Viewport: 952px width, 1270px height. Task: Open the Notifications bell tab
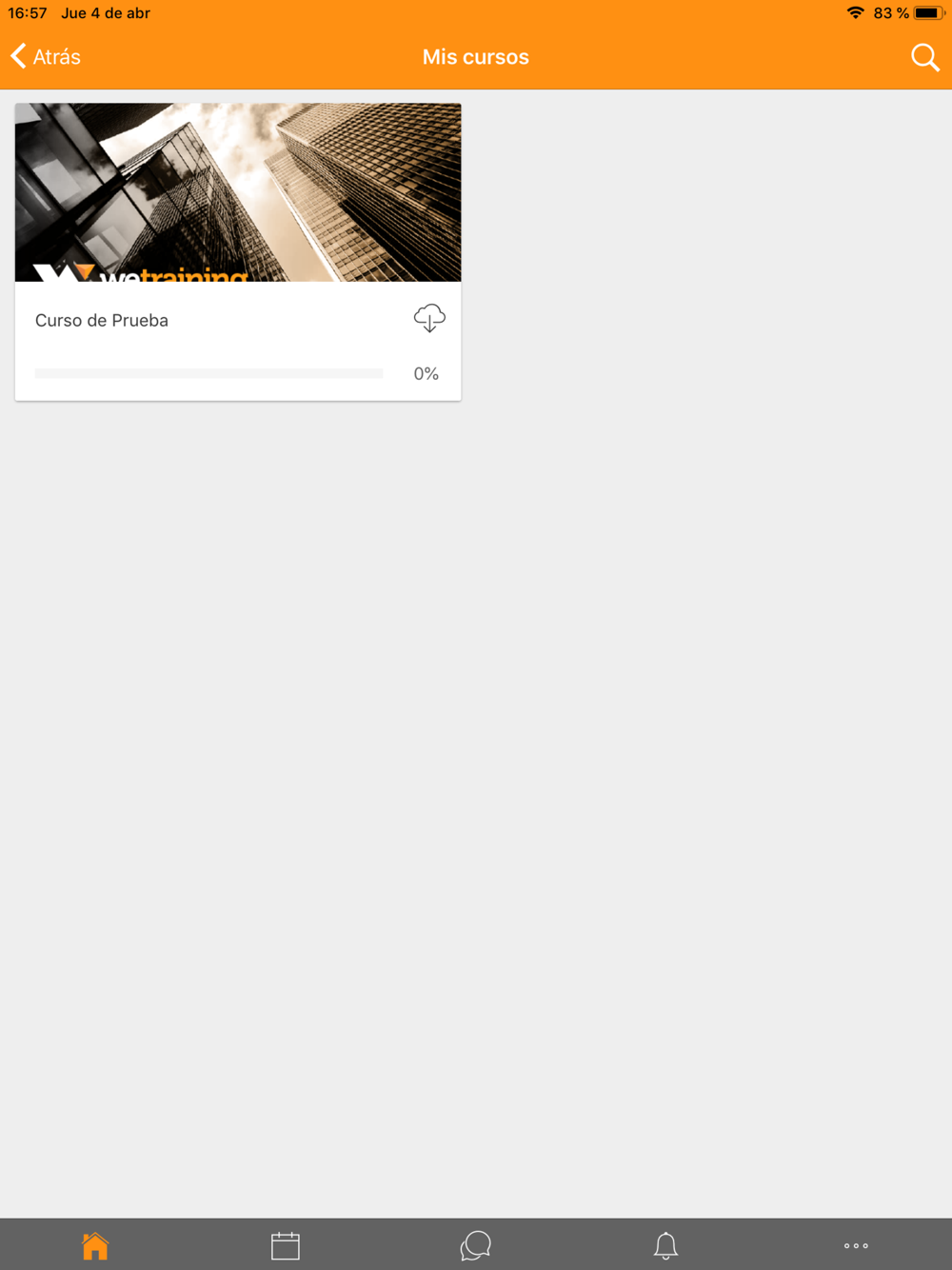(665, 1245)
